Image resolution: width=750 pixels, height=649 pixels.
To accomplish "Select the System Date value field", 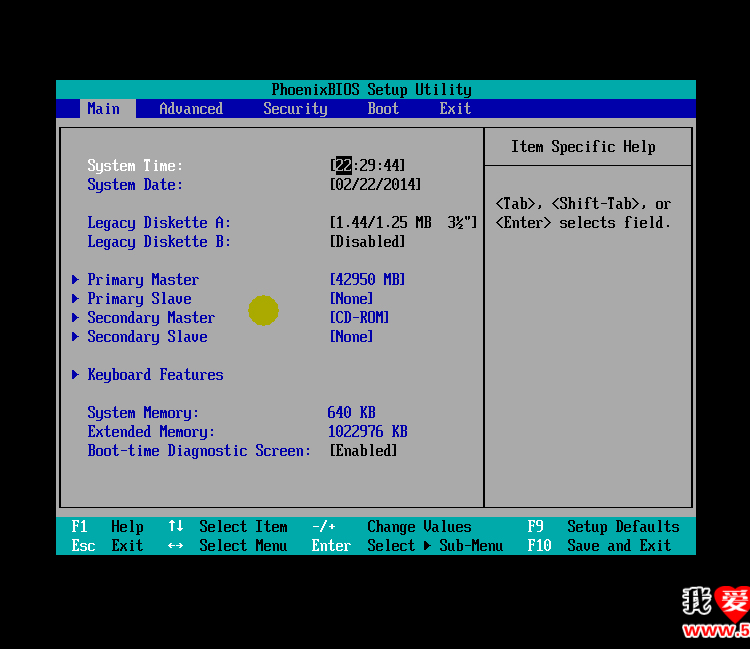I will click(375, 184).
